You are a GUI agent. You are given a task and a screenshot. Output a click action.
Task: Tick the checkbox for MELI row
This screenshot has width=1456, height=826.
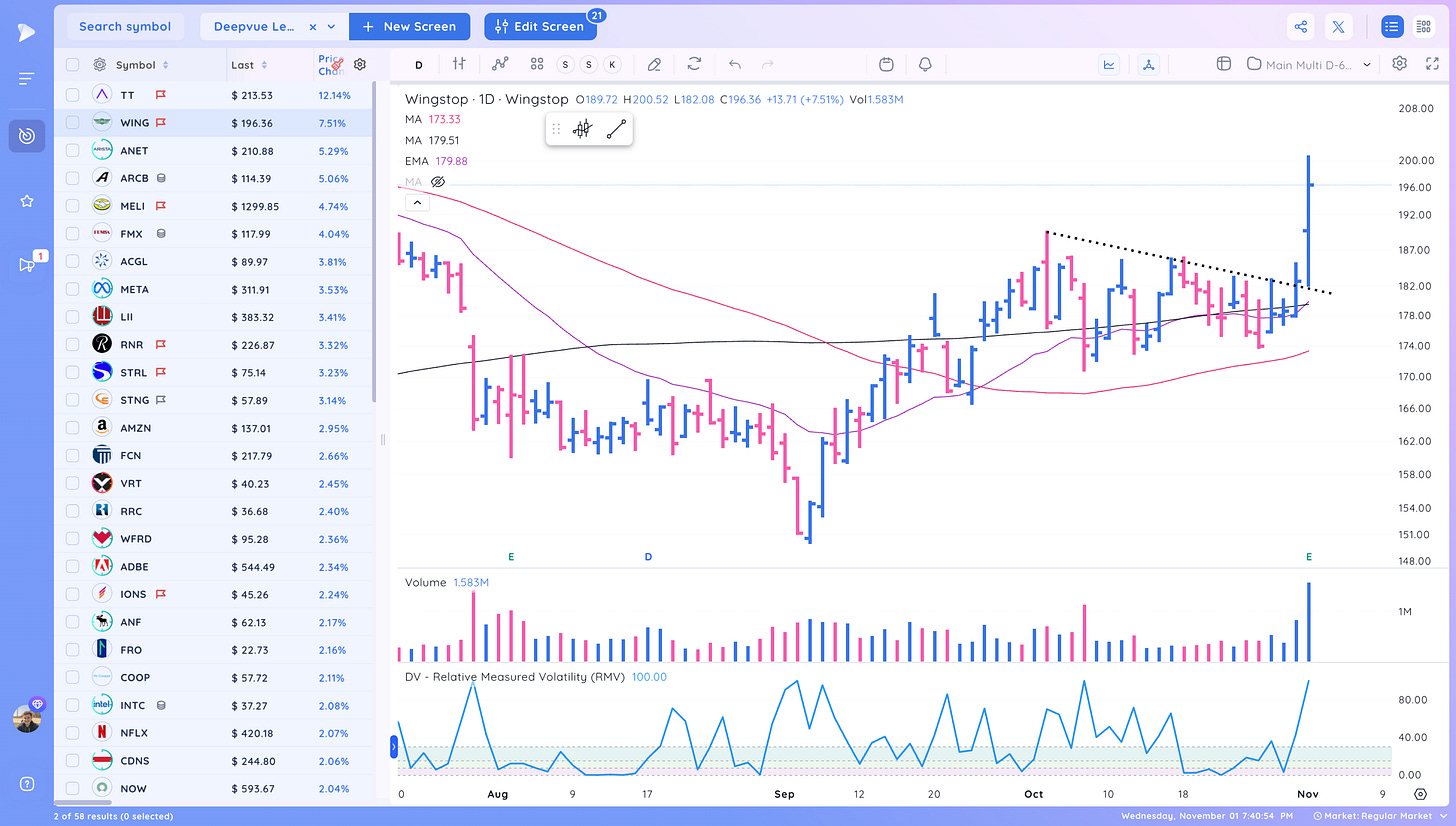coord(72,206)
